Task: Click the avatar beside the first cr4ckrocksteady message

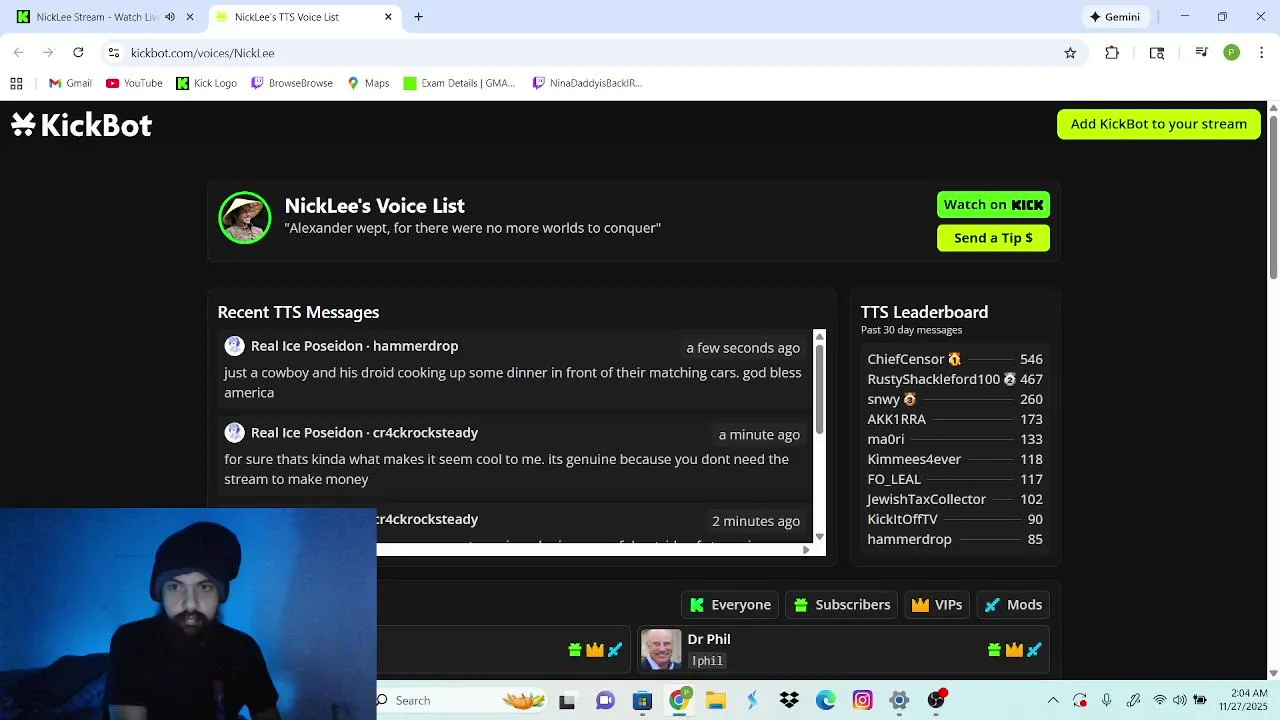Action: [234, 433]
